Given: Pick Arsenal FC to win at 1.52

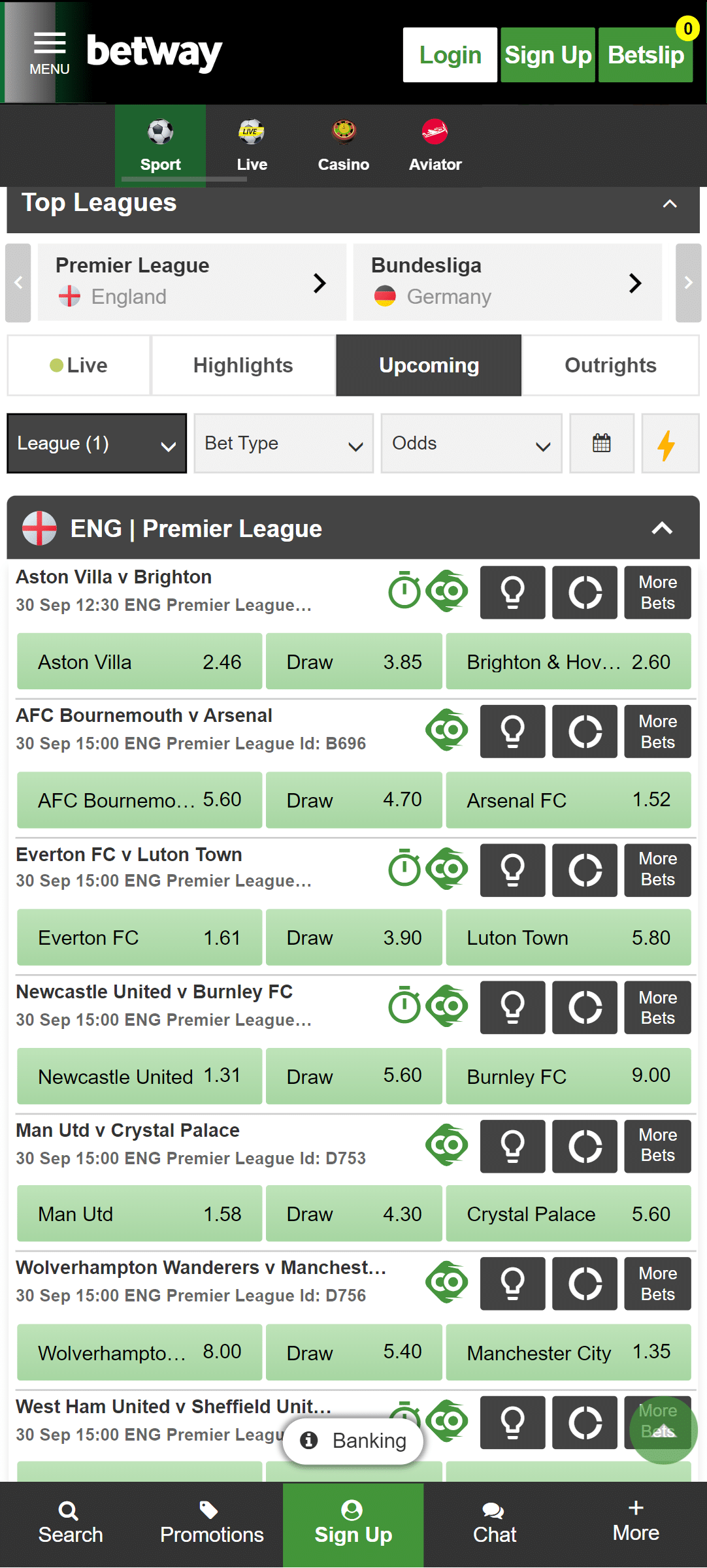Looking at the screenshot, I should click(568, 800).
